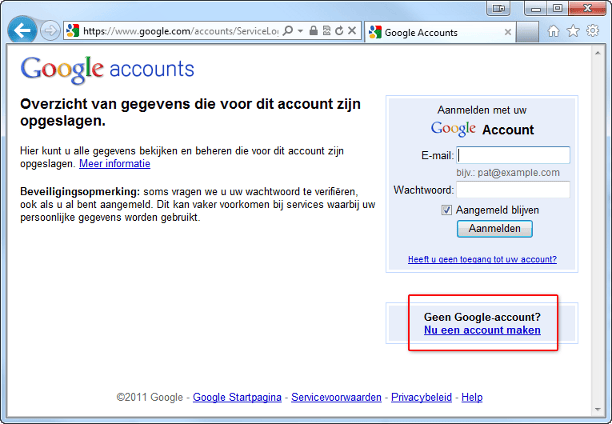Click the browser Forward arrow button
This screenshot has height=424, width=612.
point(50,30)
